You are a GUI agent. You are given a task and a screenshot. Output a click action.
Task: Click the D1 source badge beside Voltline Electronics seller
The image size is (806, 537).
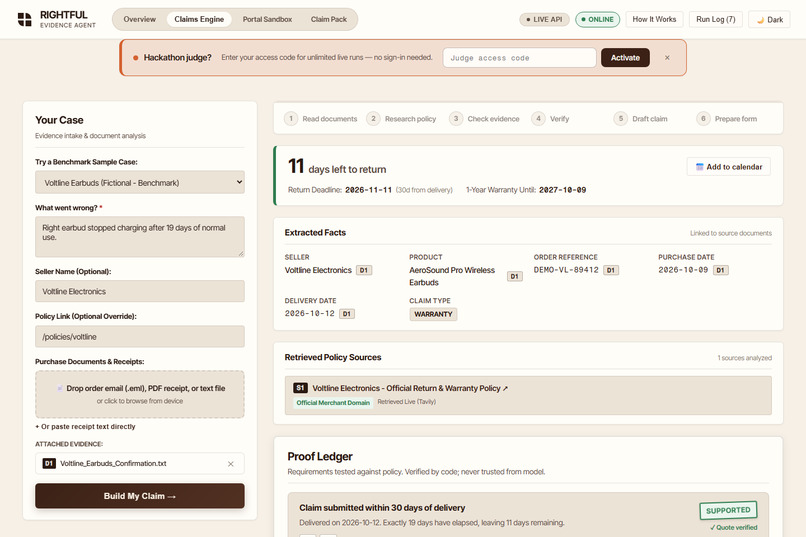click(364, 270)
